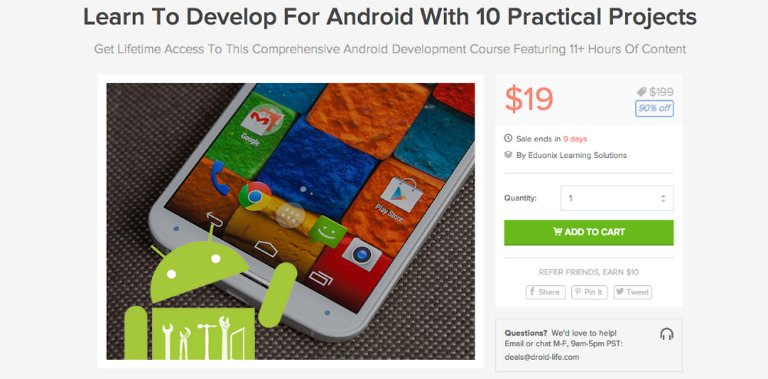Click the Pinterest Pin It button

click(x=589, y=292)
